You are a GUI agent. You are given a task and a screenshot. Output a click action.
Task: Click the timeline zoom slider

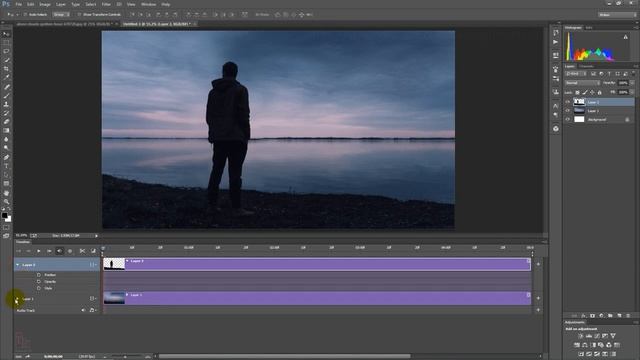(125, 357)
